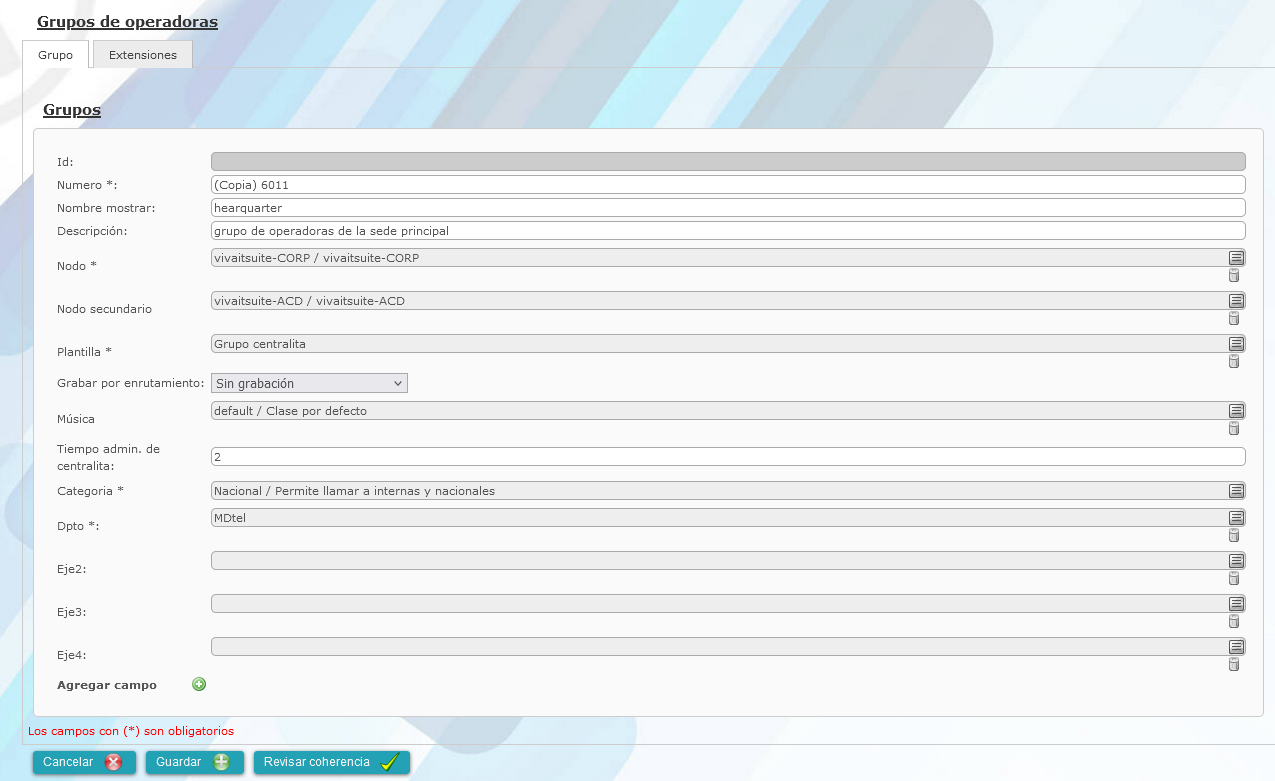Click the Guardar button

coord(194,763)
